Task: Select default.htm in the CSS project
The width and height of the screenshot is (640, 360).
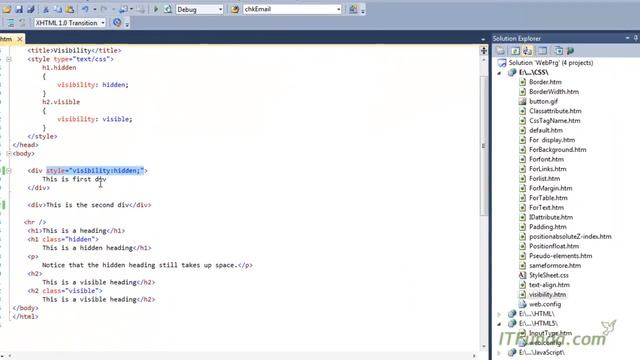Action: pyautogui.click(x=546, y=130)
